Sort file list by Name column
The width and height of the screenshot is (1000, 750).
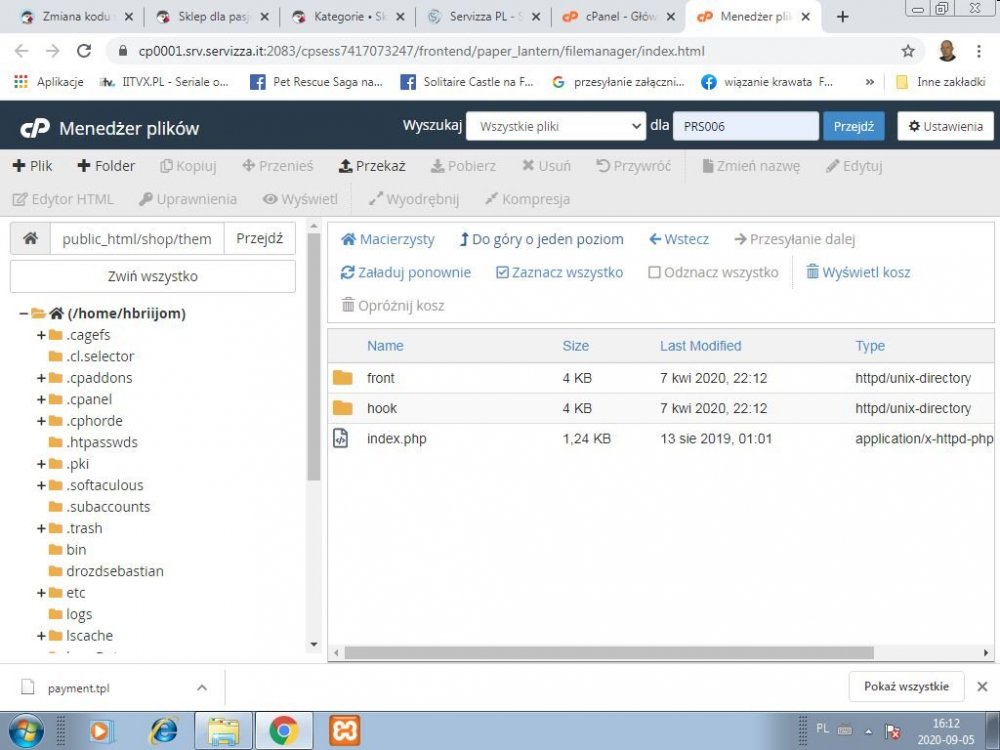point(385,346)
